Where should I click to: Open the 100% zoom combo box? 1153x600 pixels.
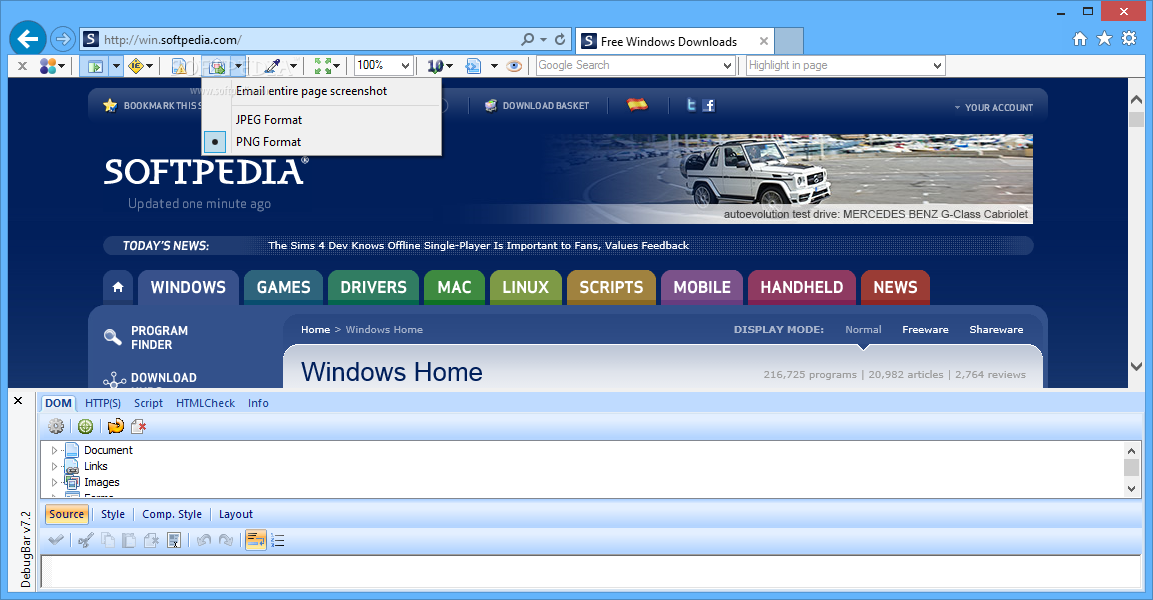click(x=383, y=65)
